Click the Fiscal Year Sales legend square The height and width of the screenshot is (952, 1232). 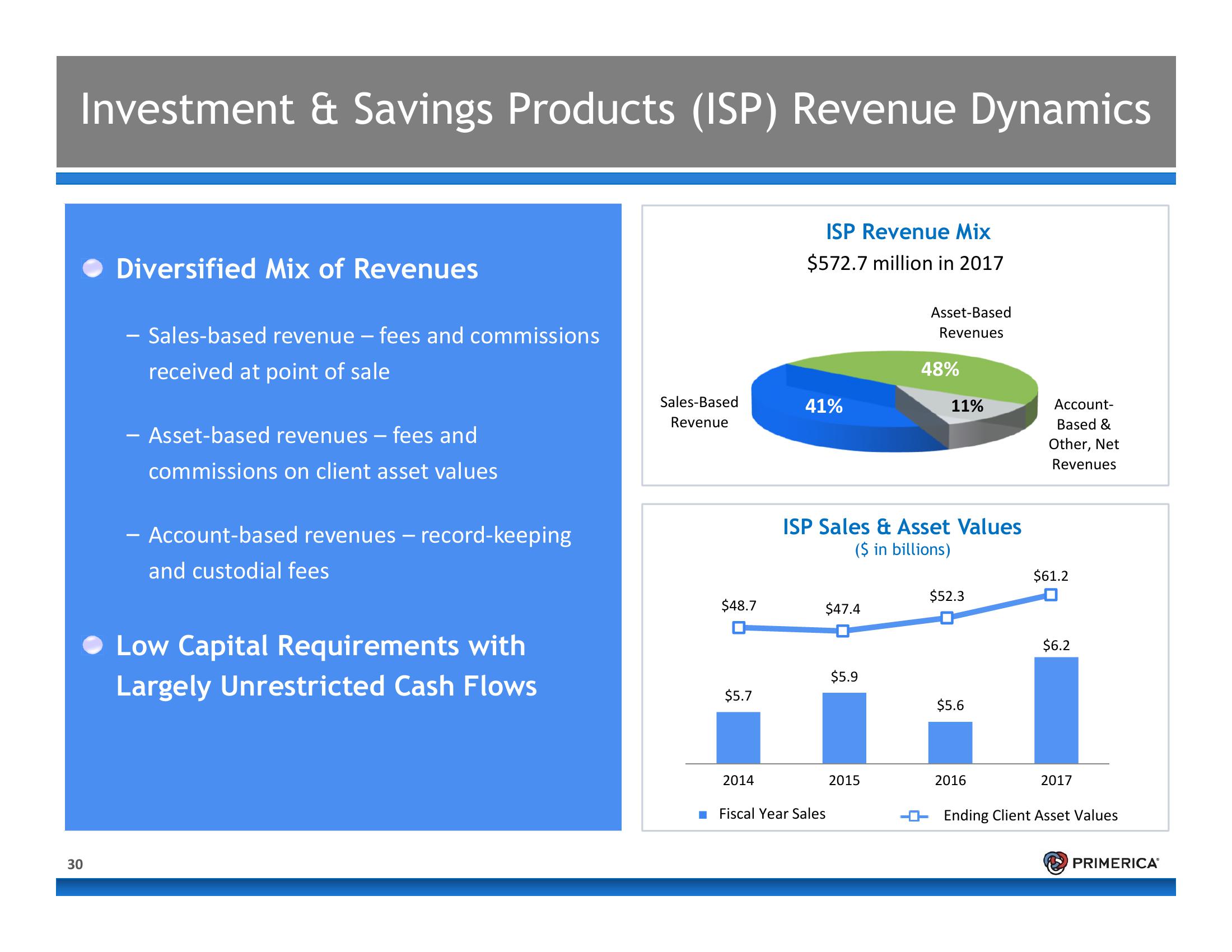click(x=703, y=815)
